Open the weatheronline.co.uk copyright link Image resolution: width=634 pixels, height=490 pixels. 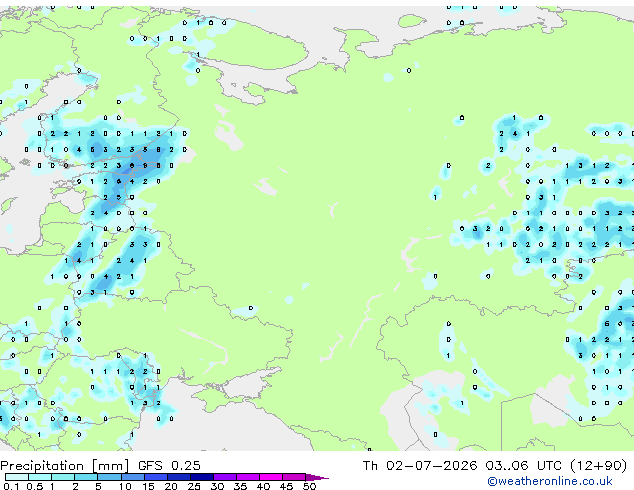[x=549, y=481]
